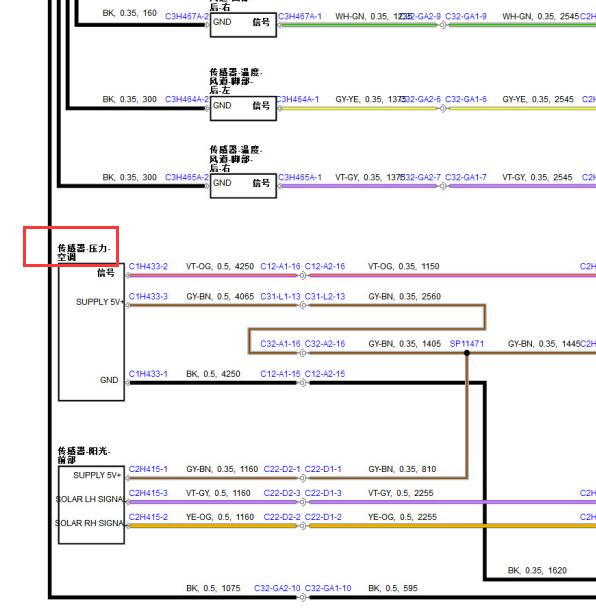This screenshot has height=608, width=596.
Task: Open connector link C3H464A-1
Action: [297, 99]
